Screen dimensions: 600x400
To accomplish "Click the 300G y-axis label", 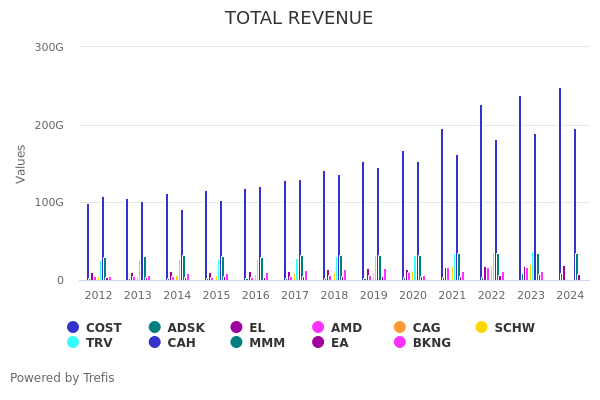I will (48, 47).
